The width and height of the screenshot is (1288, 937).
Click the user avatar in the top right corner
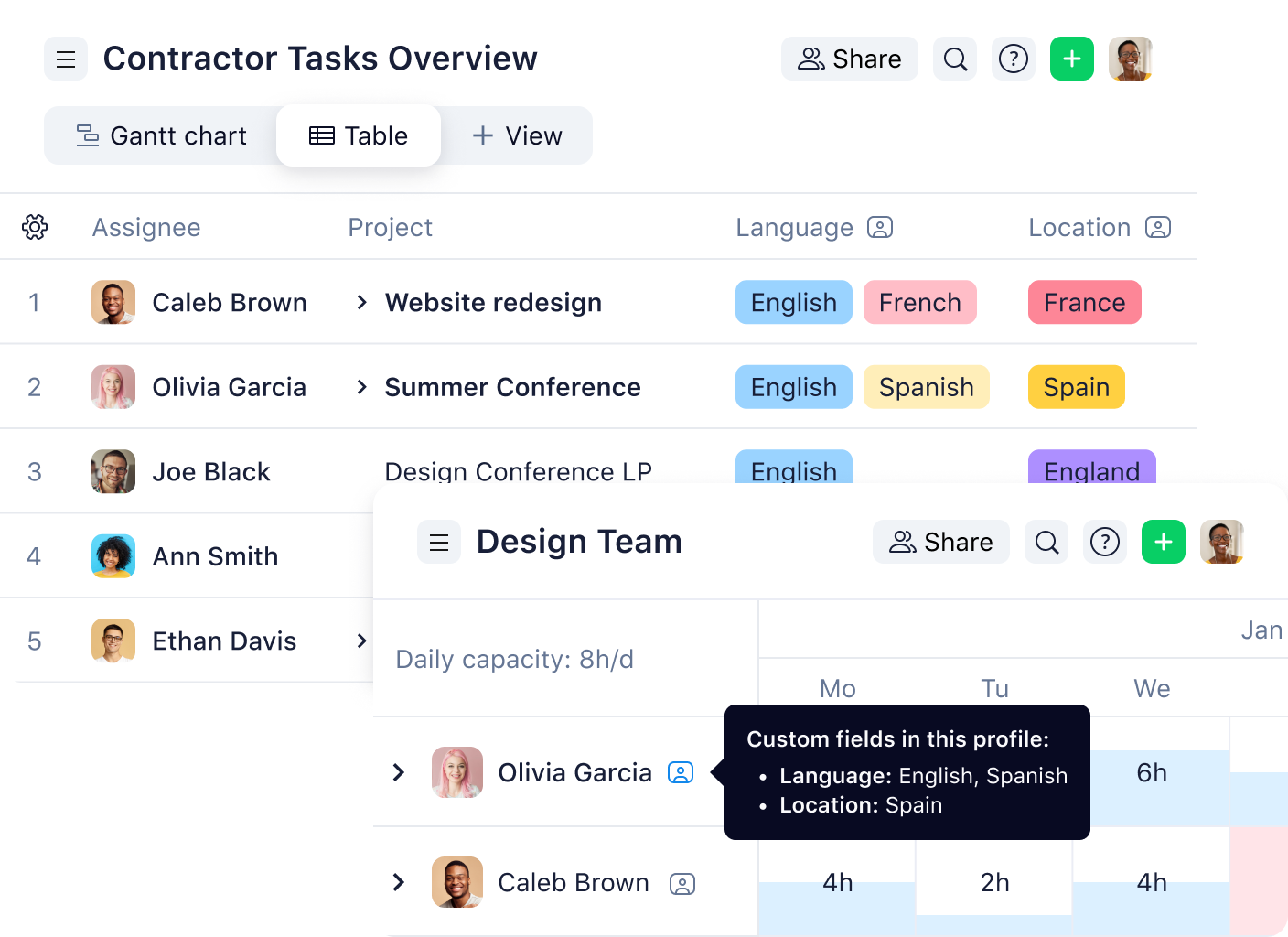1130,58
